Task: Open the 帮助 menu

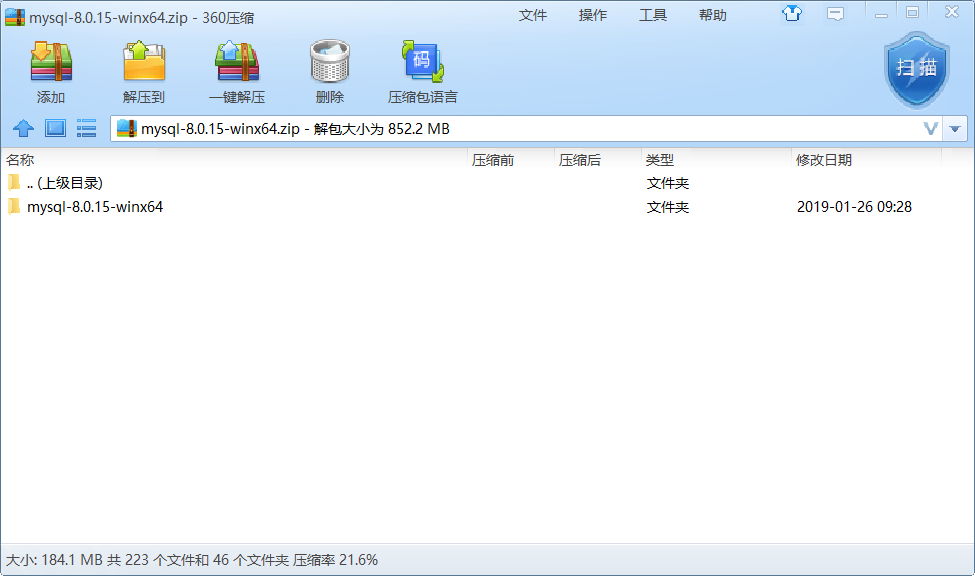Action: [713, 15]
